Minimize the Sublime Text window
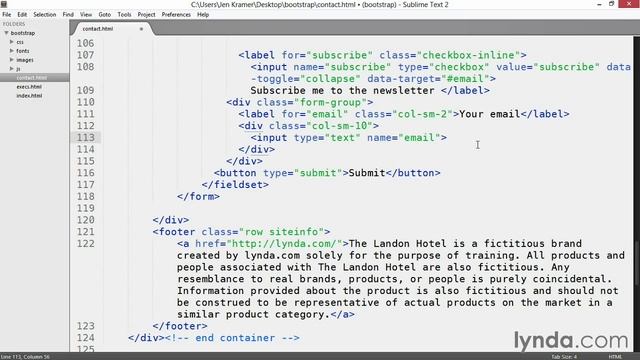 coord(599,4)
